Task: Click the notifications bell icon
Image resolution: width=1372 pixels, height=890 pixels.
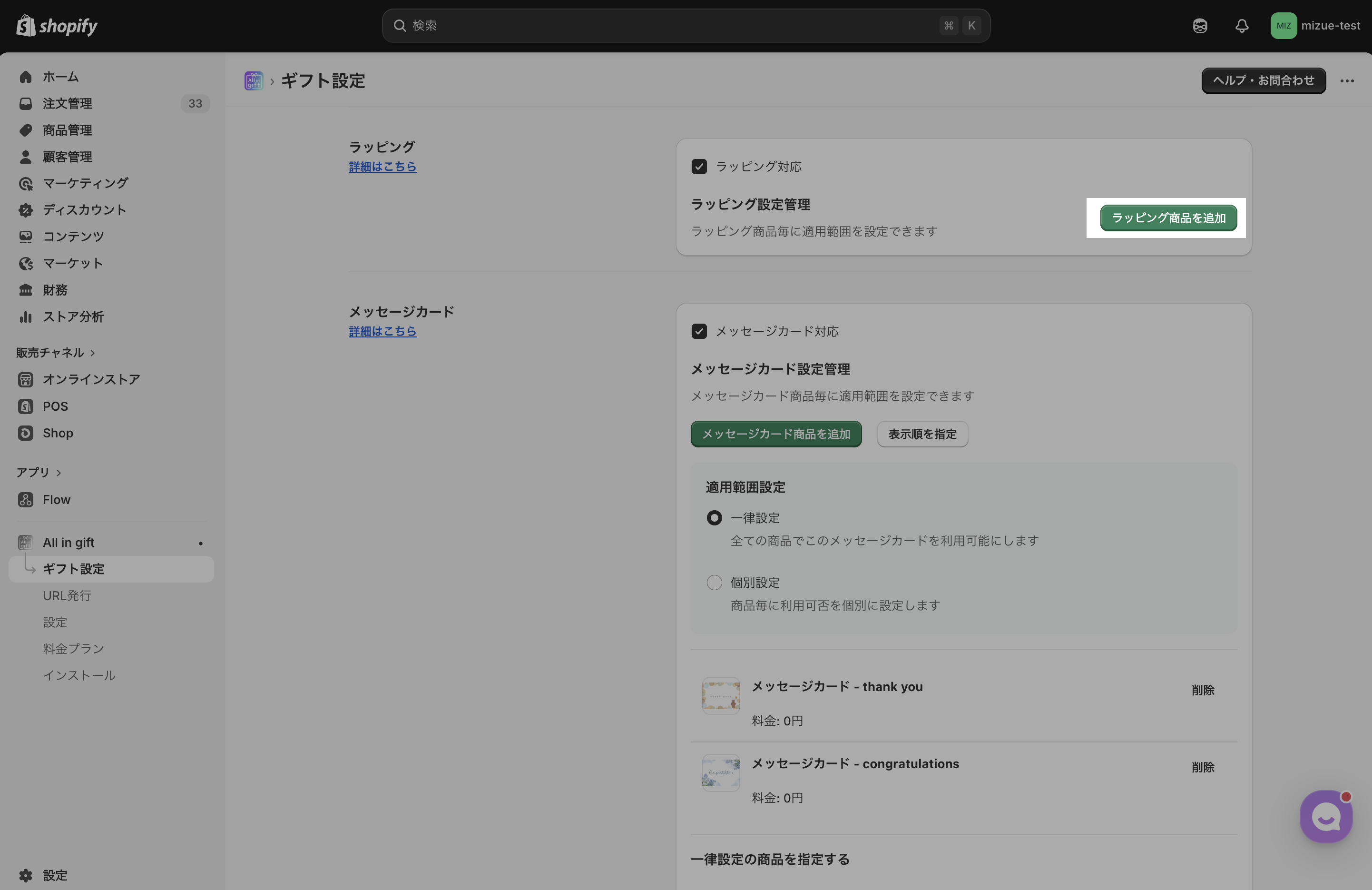Action: (x=1242, y=25)
